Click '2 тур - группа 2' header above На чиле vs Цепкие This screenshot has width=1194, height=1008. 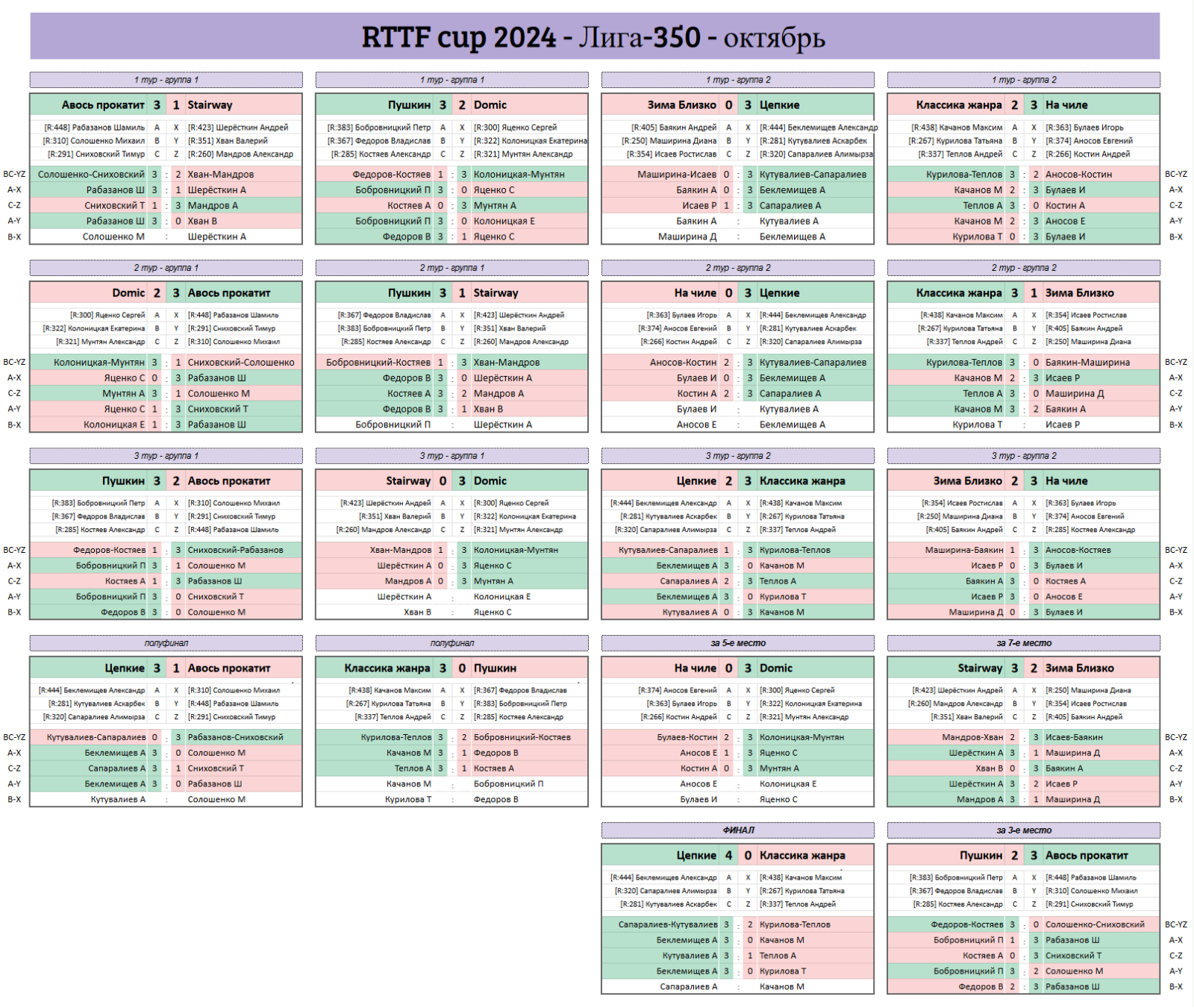click(737, 268)
